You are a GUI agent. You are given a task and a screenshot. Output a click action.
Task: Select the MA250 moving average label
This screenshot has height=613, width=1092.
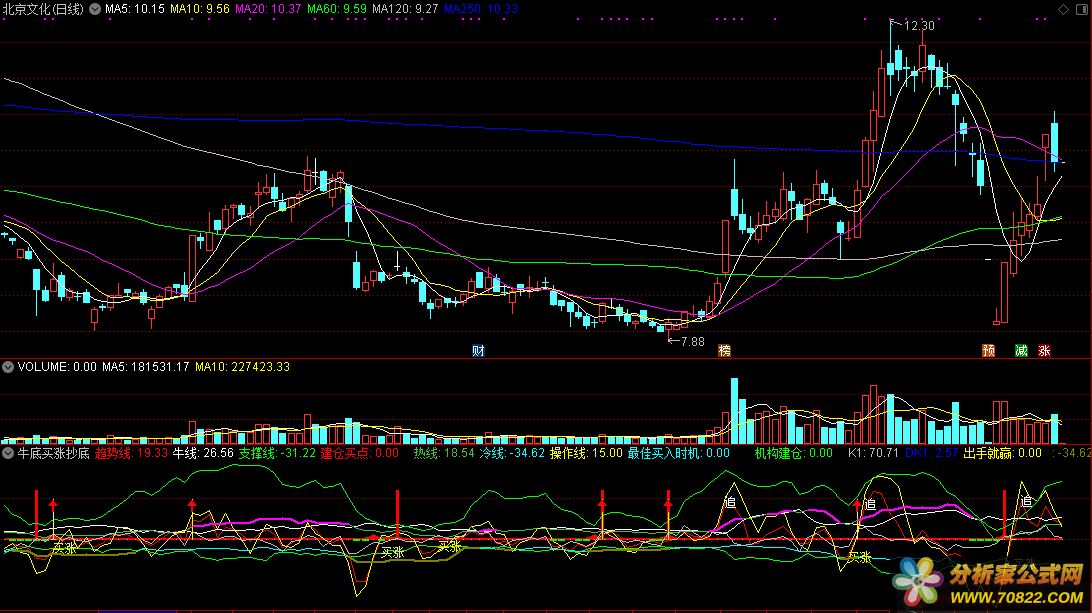(481, 8)
